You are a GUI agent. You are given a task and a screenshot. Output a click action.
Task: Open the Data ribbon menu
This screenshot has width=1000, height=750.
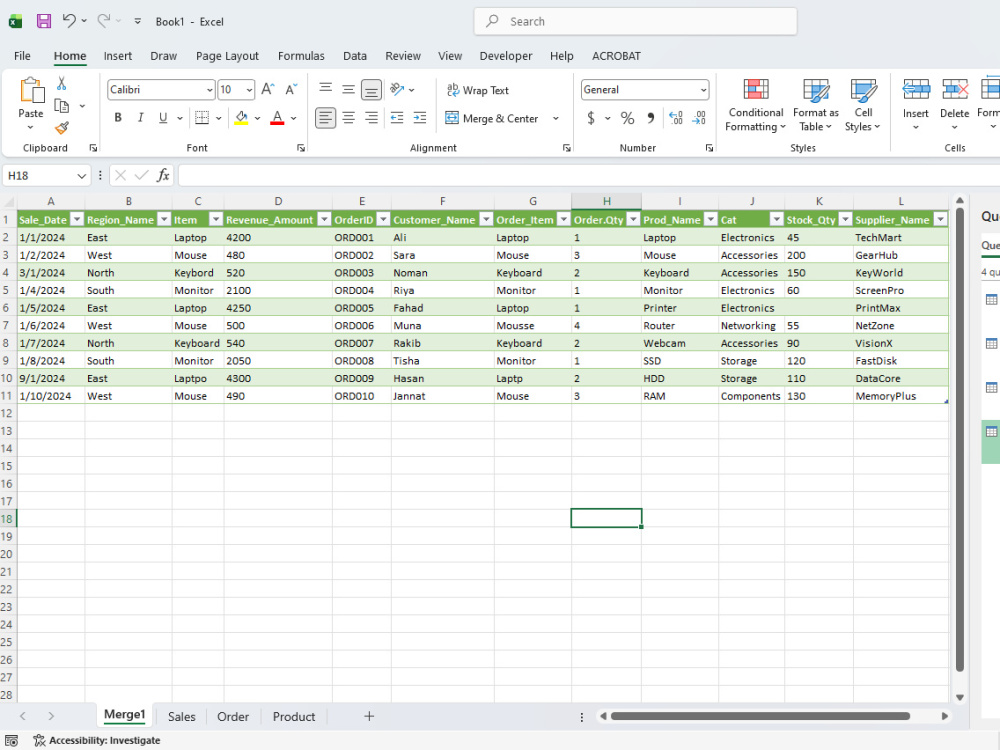point(354,56)
